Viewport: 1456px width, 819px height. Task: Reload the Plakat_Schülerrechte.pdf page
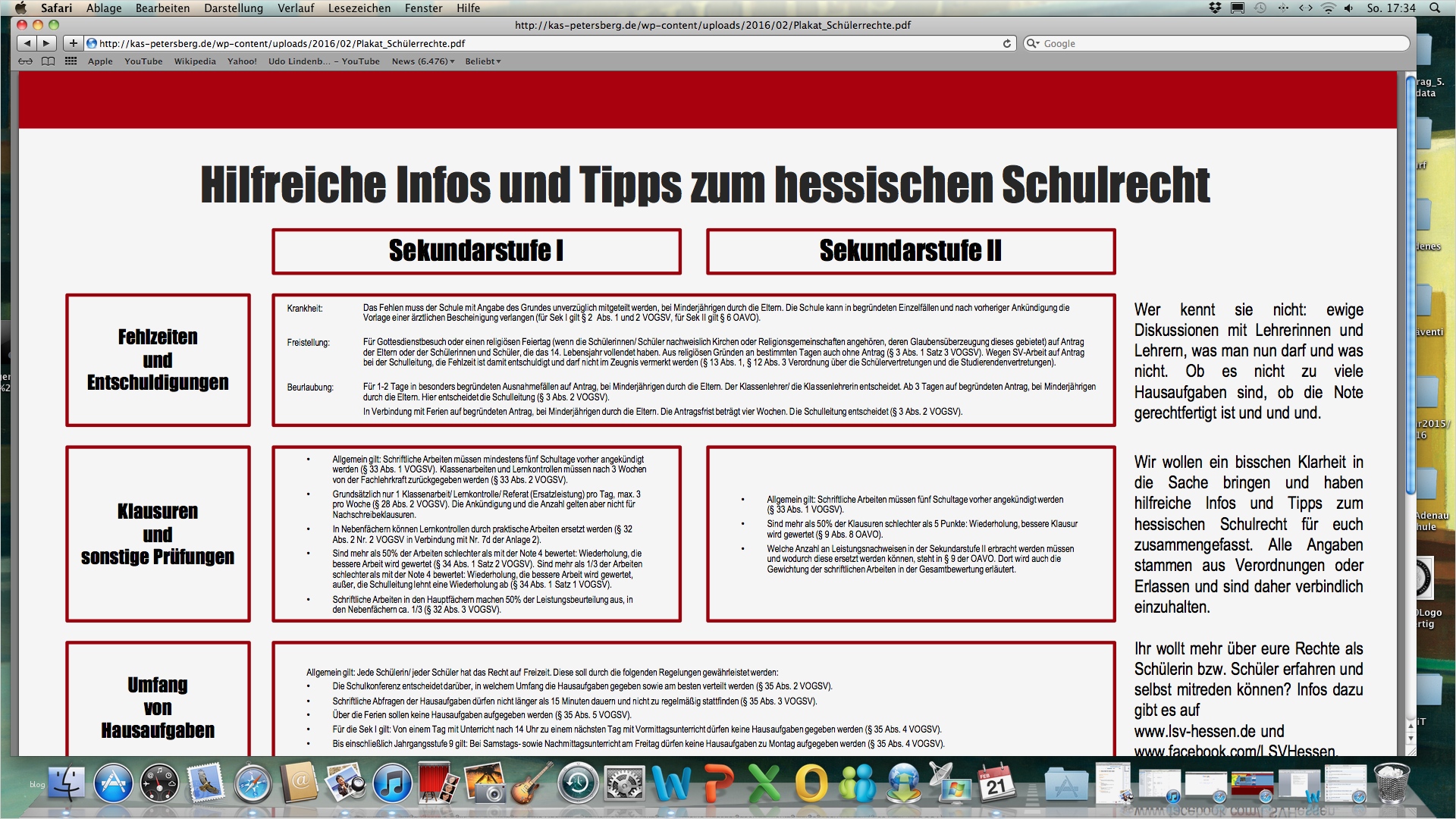[x=1006, y=43]
